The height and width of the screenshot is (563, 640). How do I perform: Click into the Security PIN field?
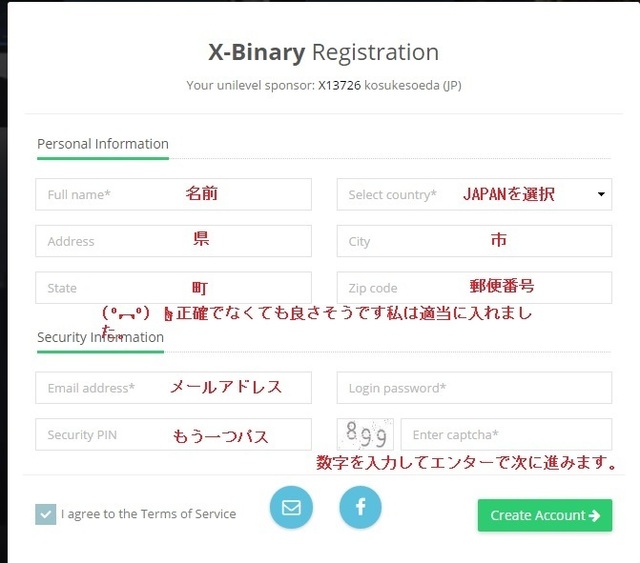coord(173,435)
